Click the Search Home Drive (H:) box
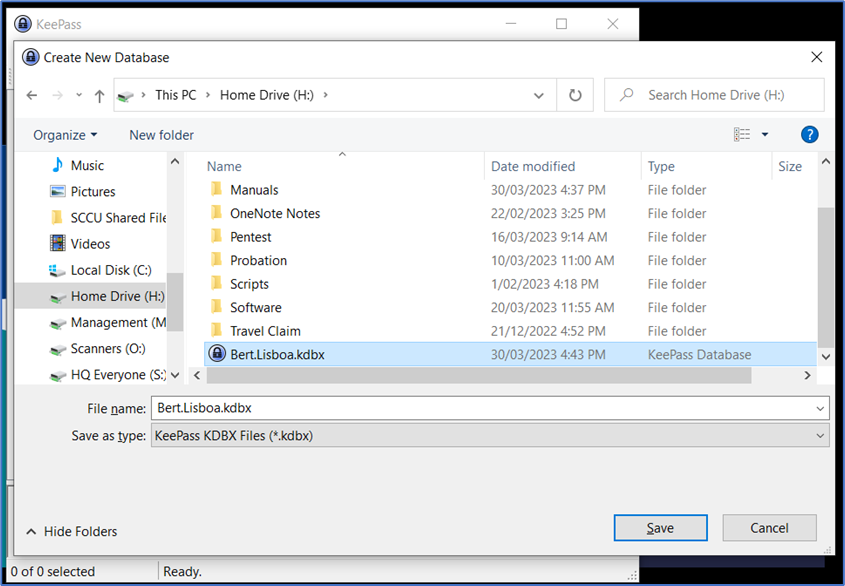 (715, 95)
